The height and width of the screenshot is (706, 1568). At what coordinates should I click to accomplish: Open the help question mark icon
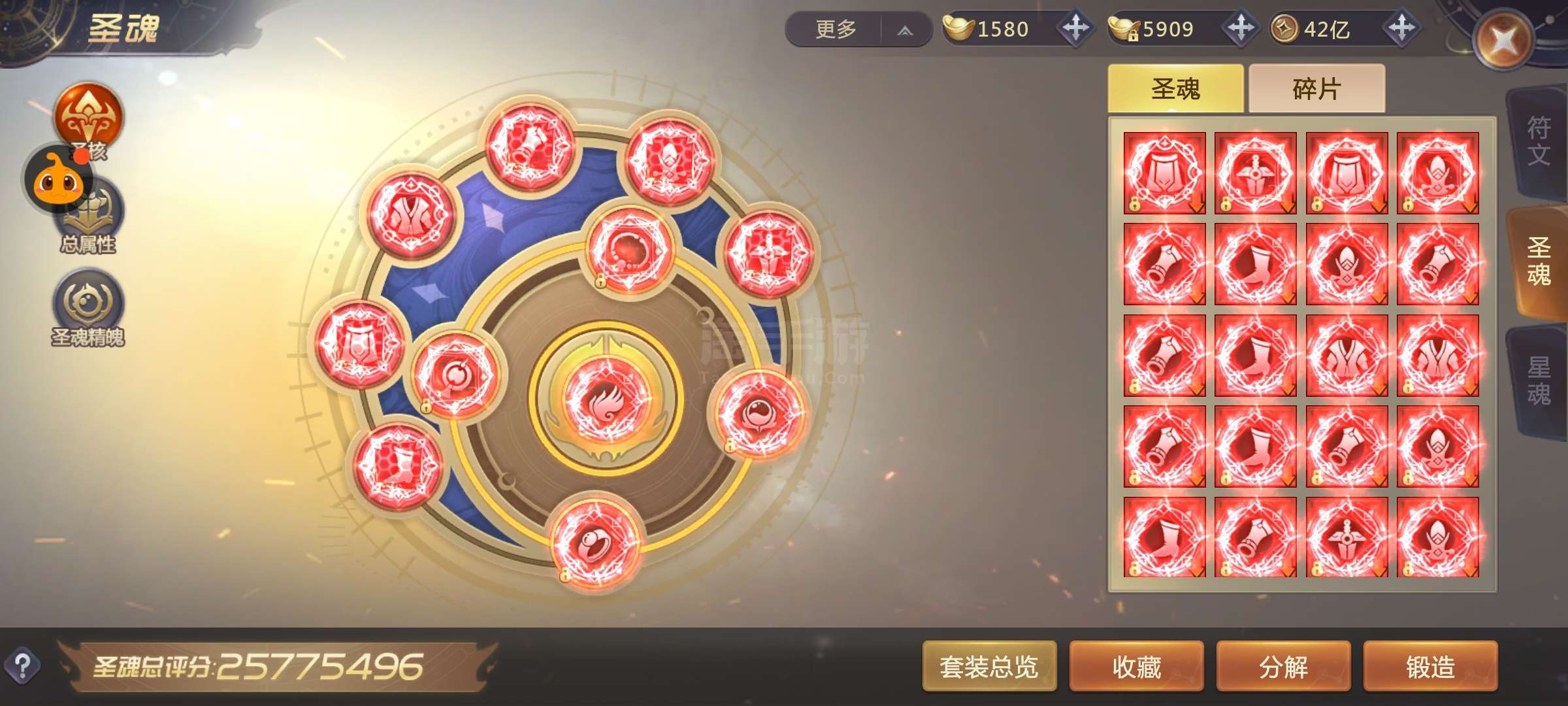click(x=22, y=666)
